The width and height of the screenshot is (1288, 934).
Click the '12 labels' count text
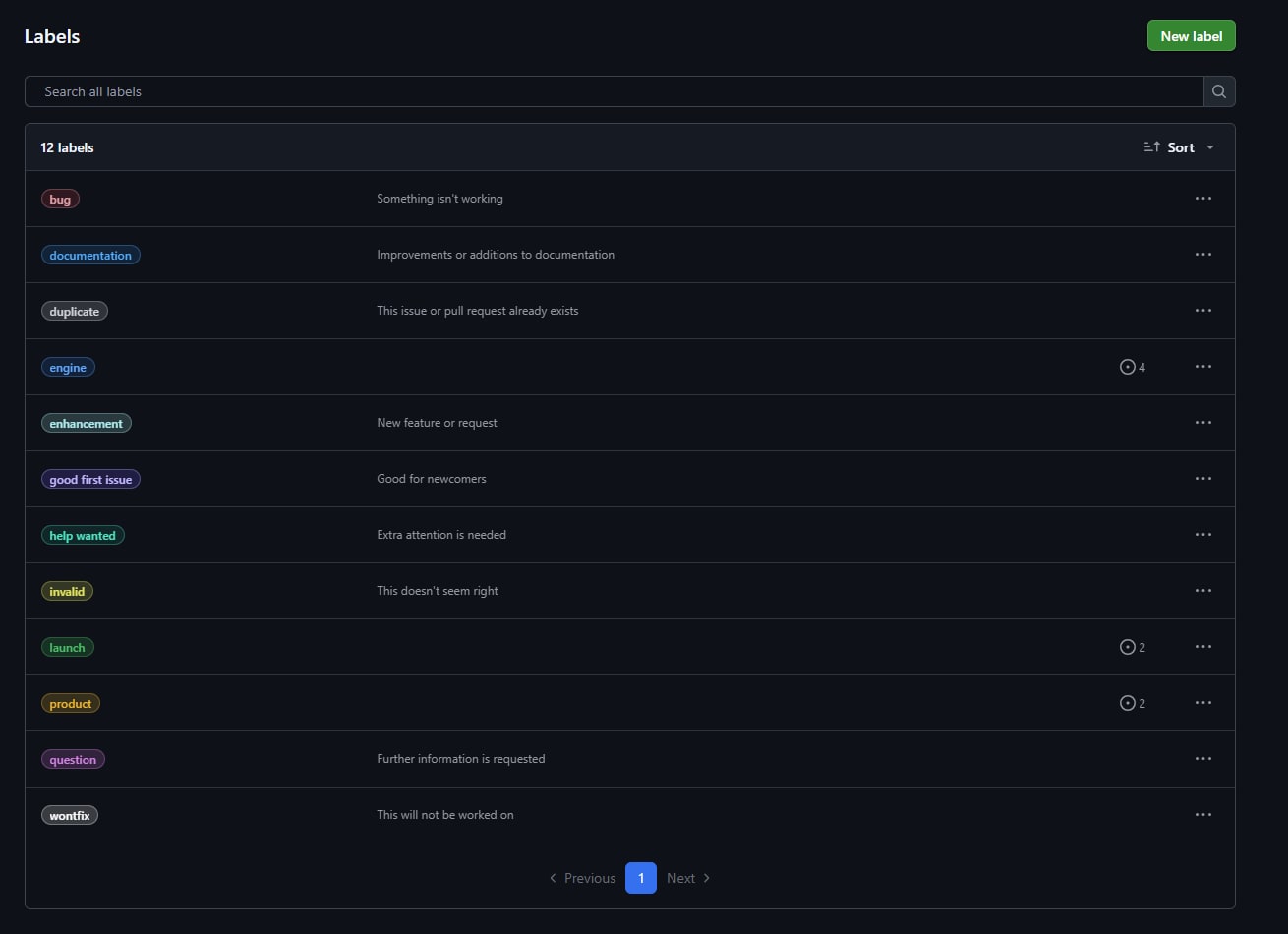(67, 147)
